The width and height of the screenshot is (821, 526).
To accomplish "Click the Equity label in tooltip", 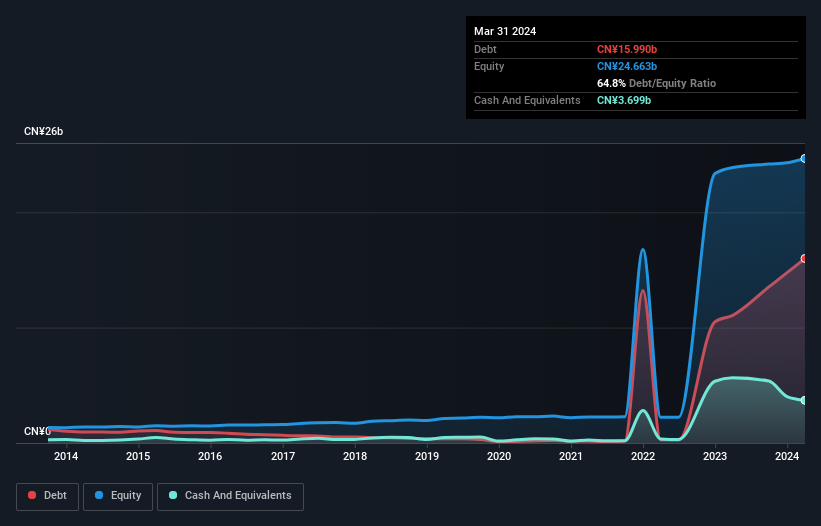I will (x=489, y=66).
